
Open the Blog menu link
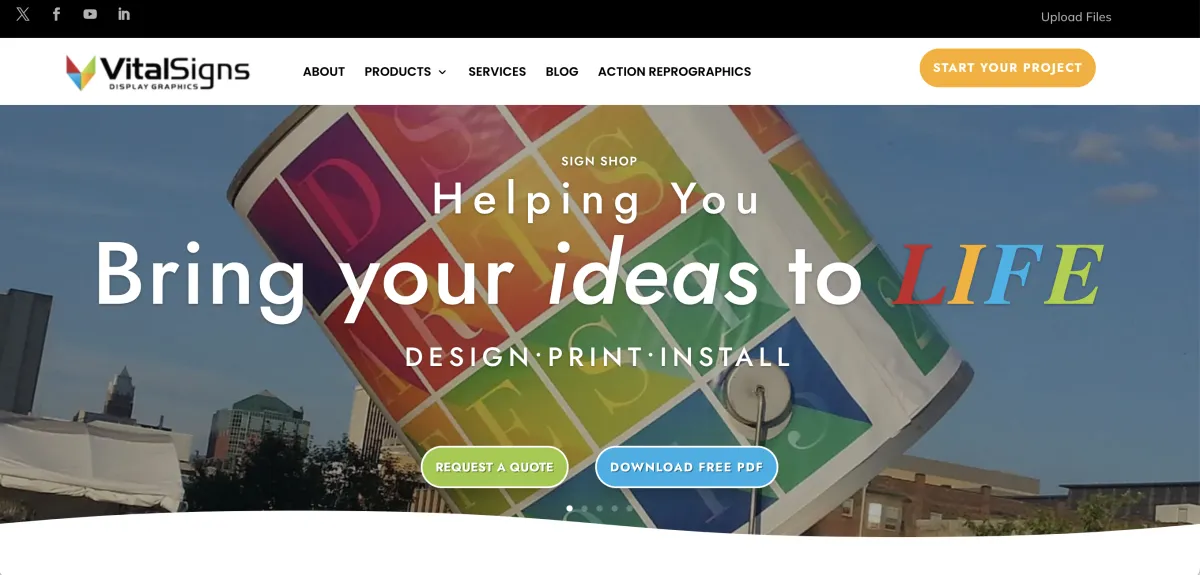pyautogui.click(x=562, y=72)
